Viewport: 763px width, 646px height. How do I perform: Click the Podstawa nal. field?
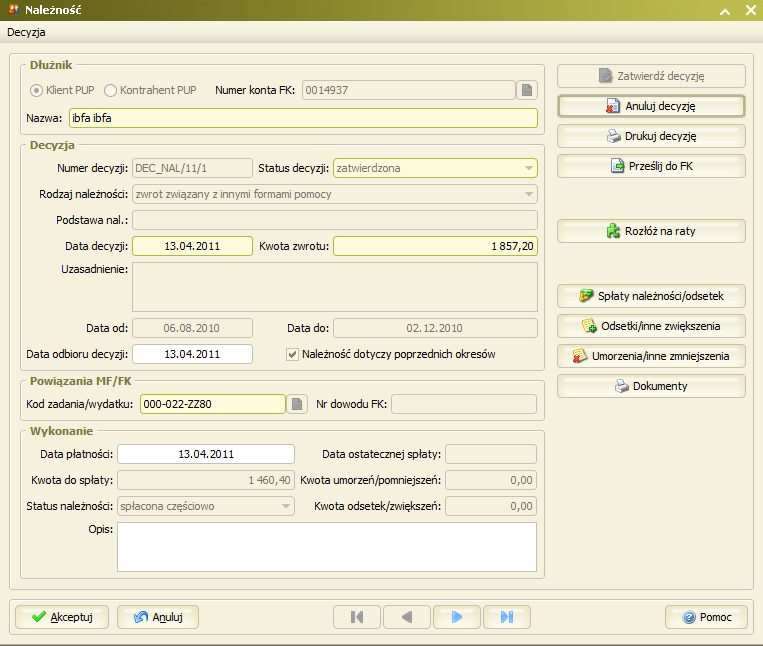335,220
